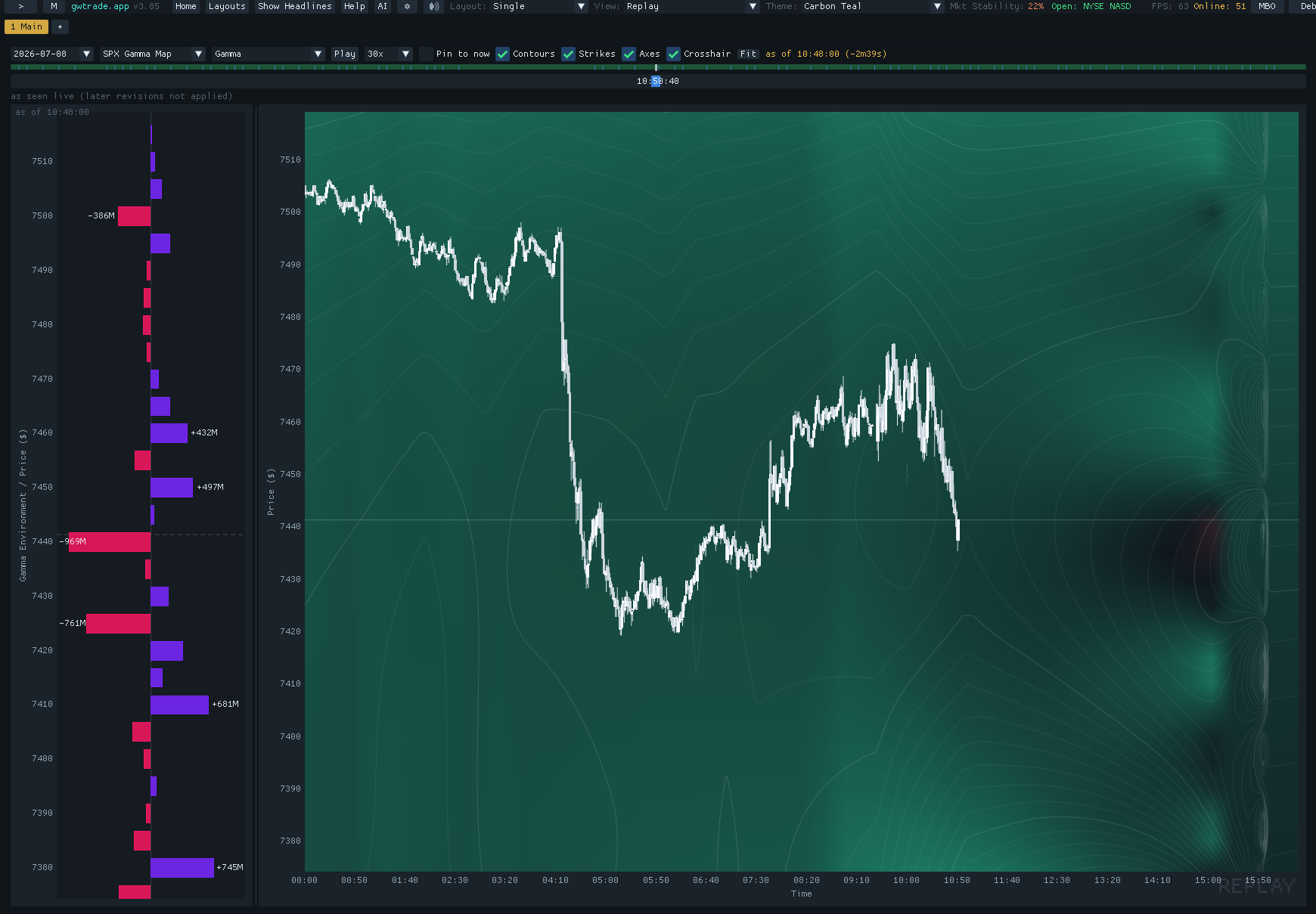Click the +497M gamma bar label
This screenshot has width=1316, height=914.
coord(210,488)
